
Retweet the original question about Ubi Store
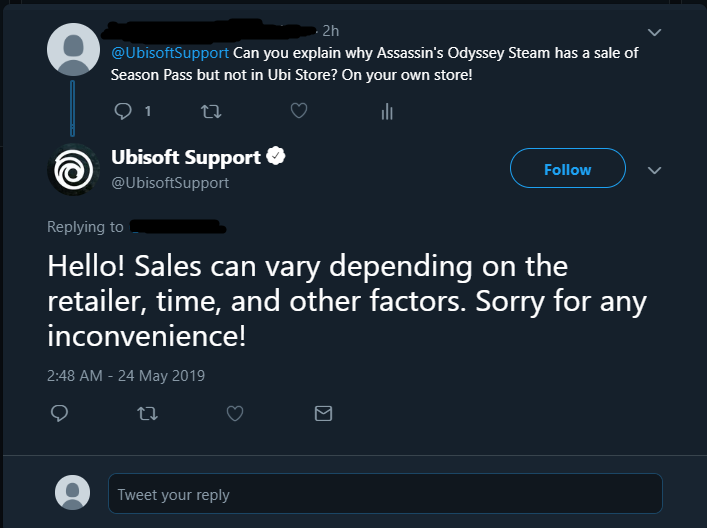211,111
